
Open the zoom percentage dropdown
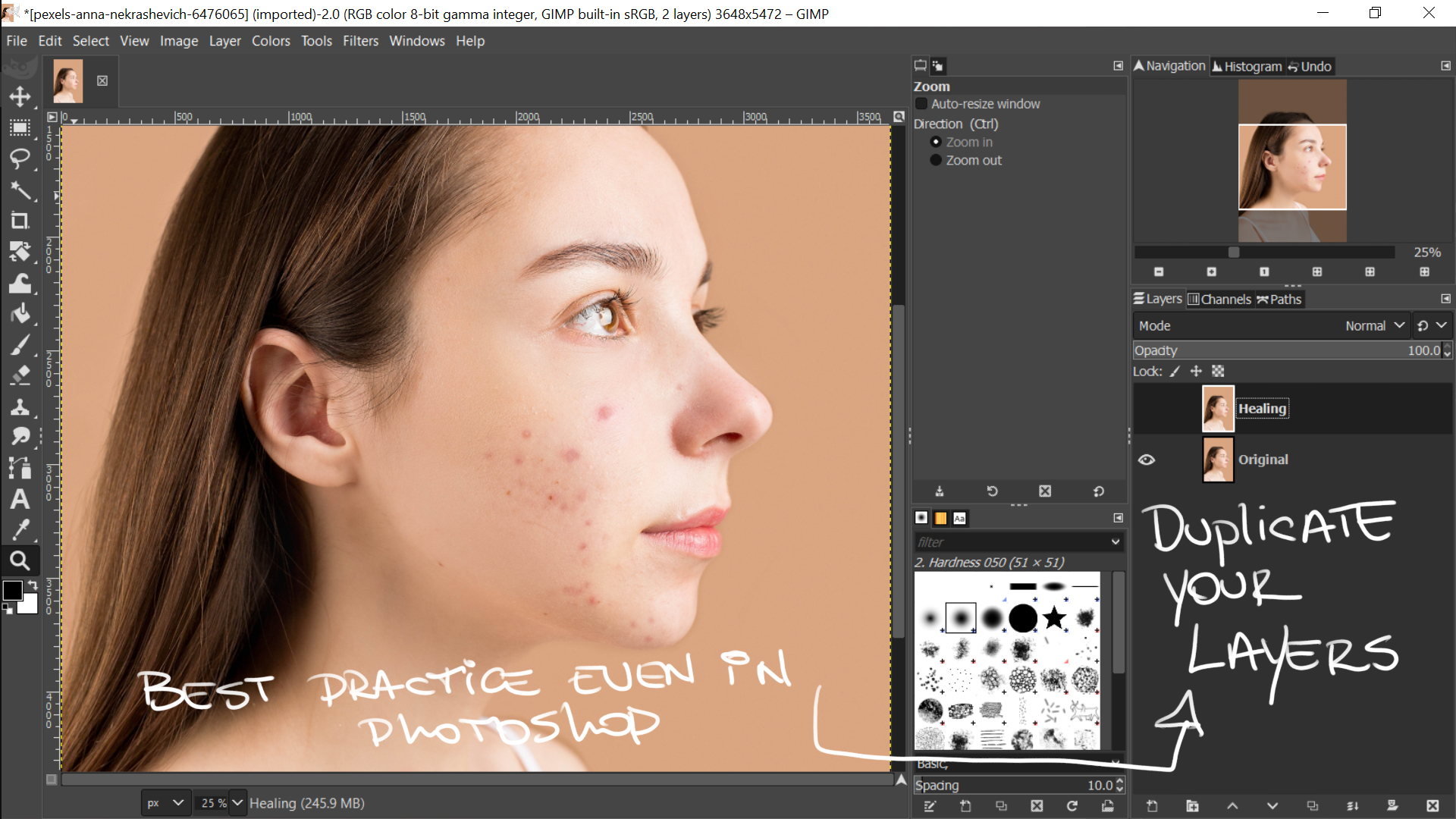click(237, 802)
